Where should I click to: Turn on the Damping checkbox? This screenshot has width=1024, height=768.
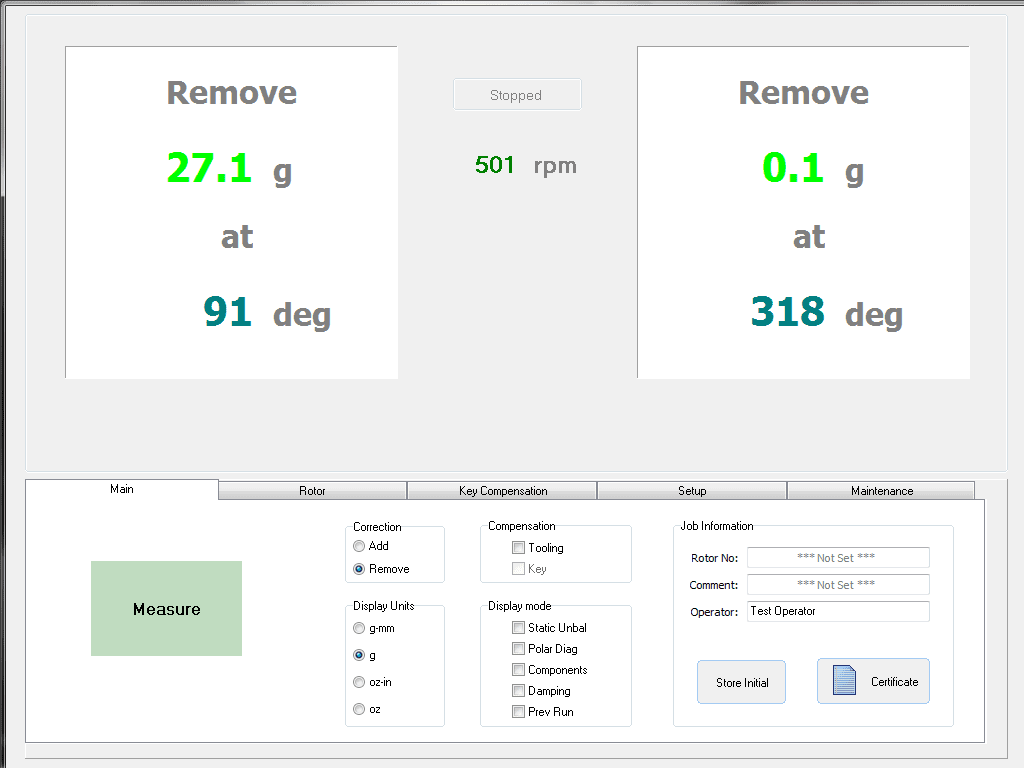coord(518,691)
